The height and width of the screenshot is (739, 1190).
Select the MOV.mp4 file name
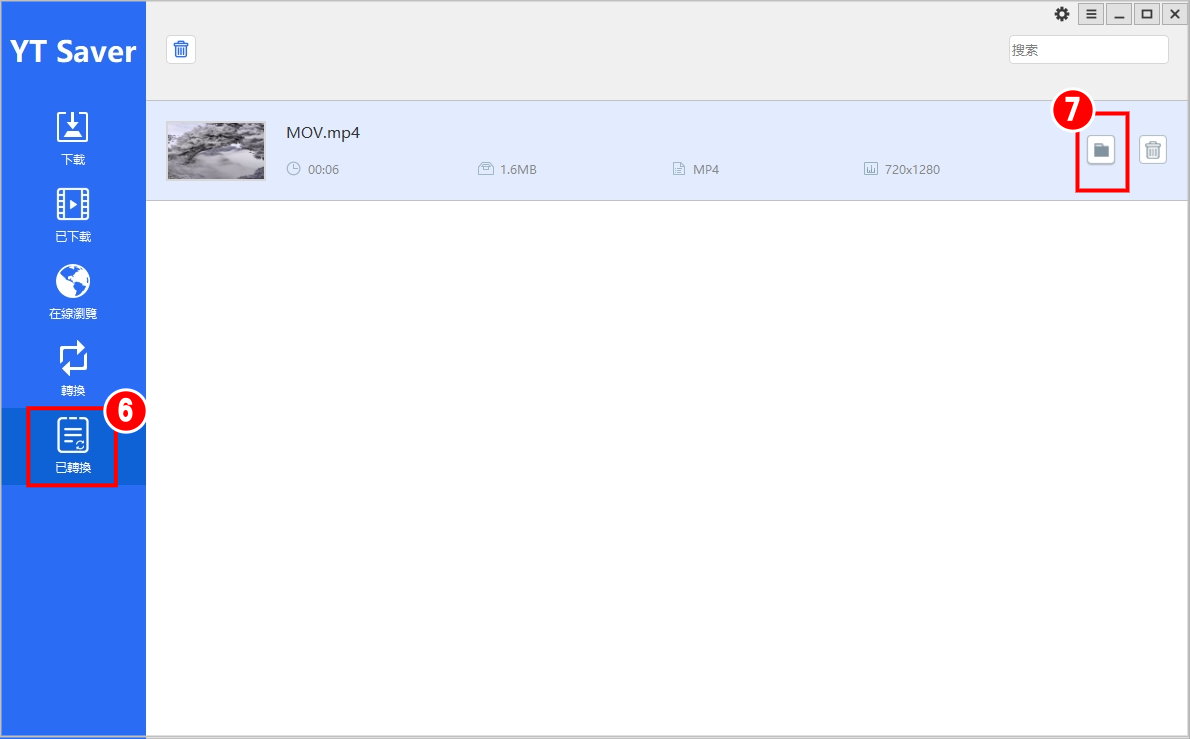pyautogui.click(x=323, y=133)
